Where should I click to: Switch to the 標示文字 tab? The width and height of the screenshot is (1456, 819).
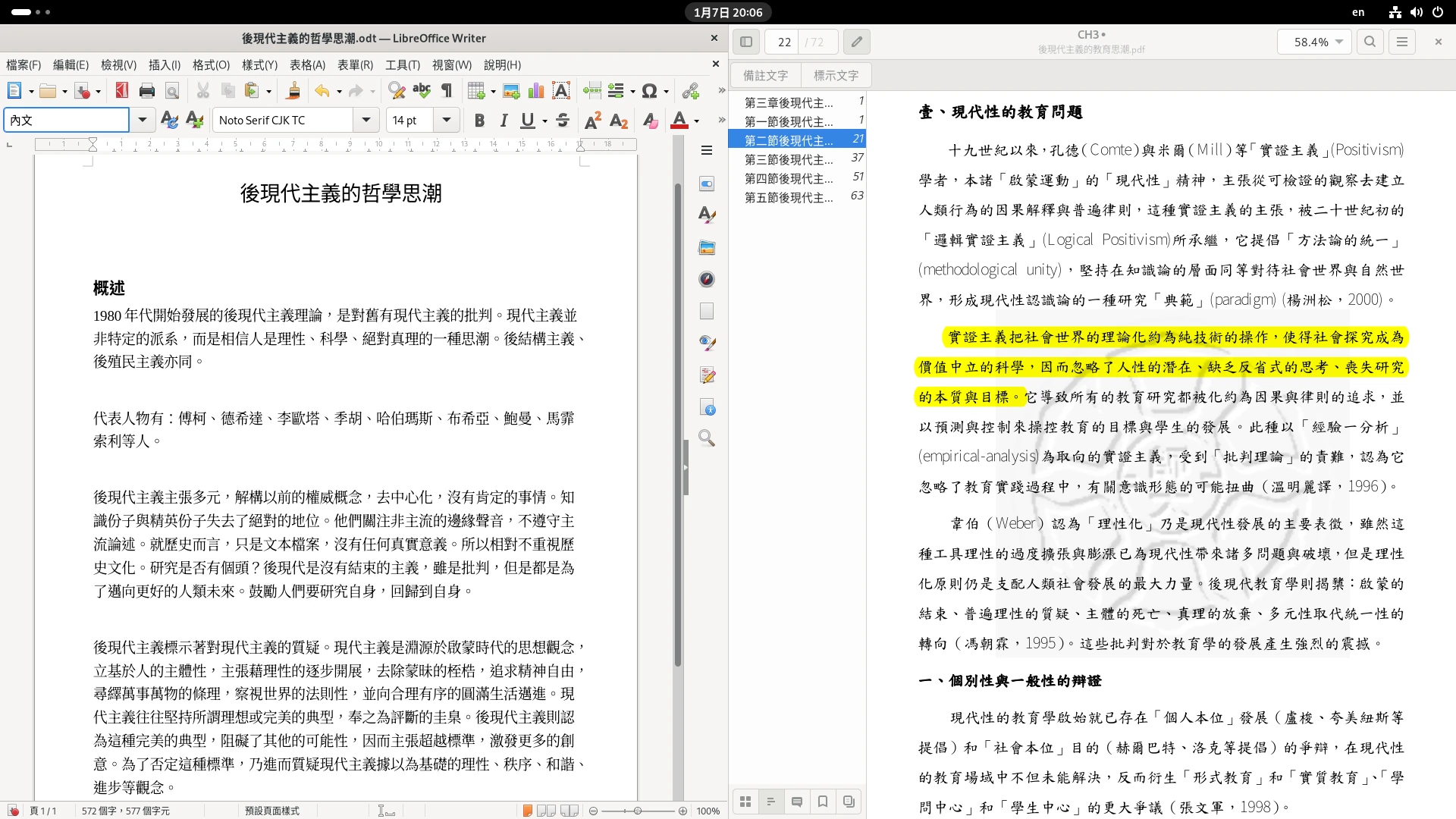(x=836, y=75)
